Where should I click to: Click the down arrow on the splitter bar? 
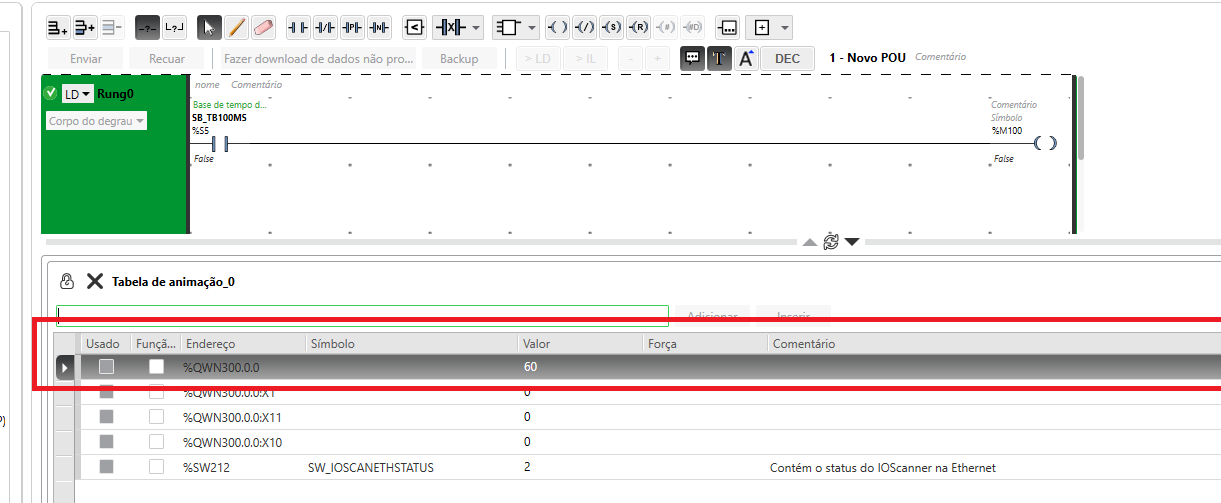[x=852, y=242]
